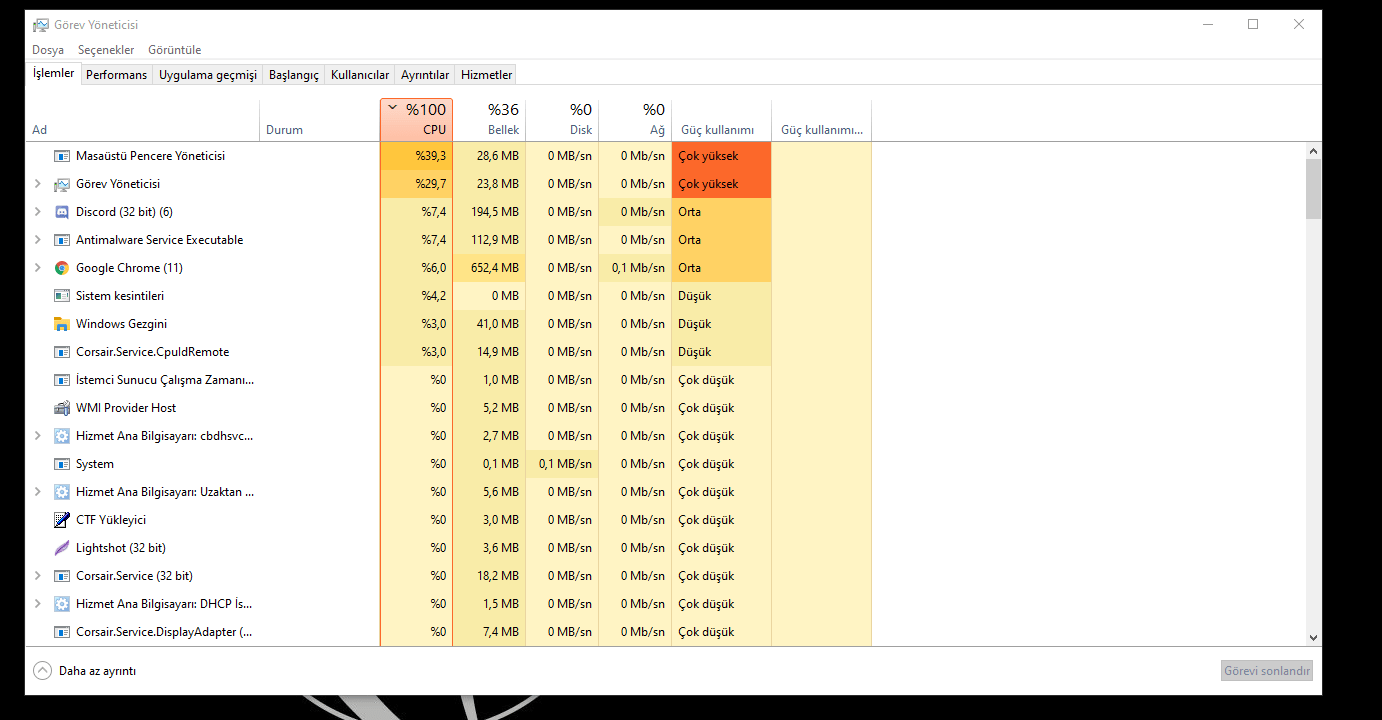The image size is (1382, 720).
Task: Expand Hizmet Ana Bilgisayarı: cbdhsvc group
Action: [x=38, y=436]
